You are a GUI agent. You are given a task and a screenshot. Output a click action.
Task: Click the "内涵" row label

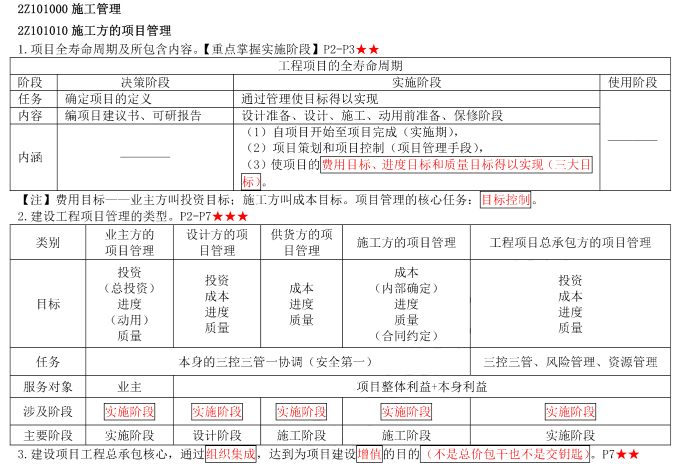(x=31, y=157)
